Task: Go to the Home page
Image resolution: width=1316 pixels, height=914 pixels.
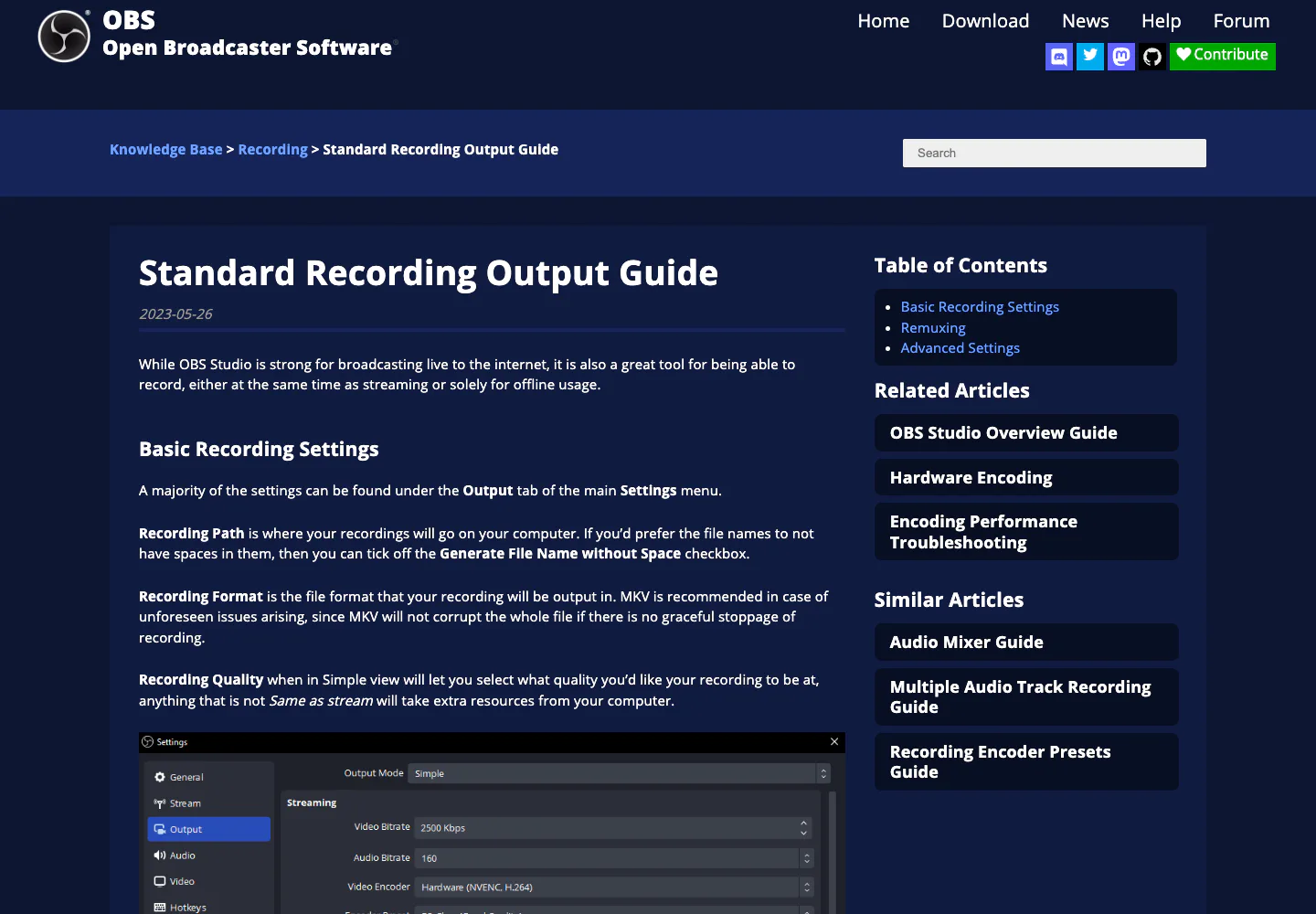Action: [x=884, y=21]
